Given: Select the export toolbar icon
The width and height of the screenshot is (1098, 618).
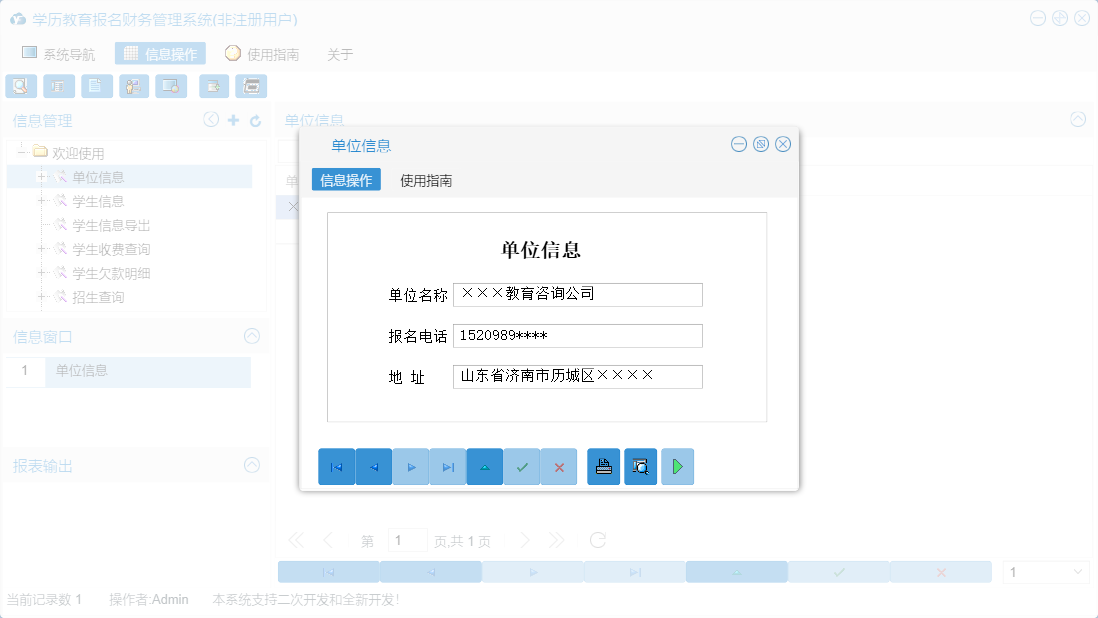Looking at the screenshot, I should [213, 86].
